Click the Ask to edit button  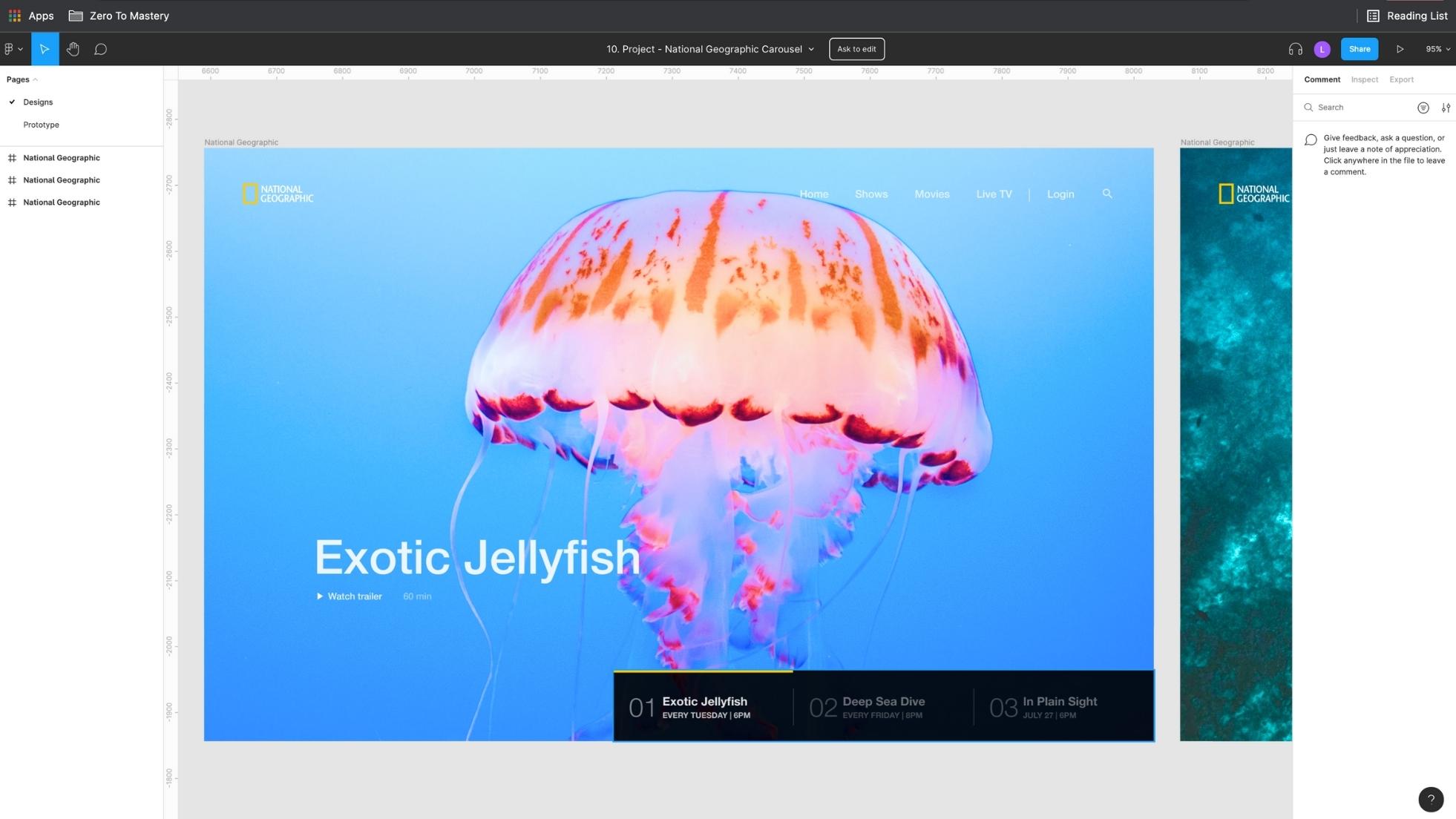pos(856,49)
